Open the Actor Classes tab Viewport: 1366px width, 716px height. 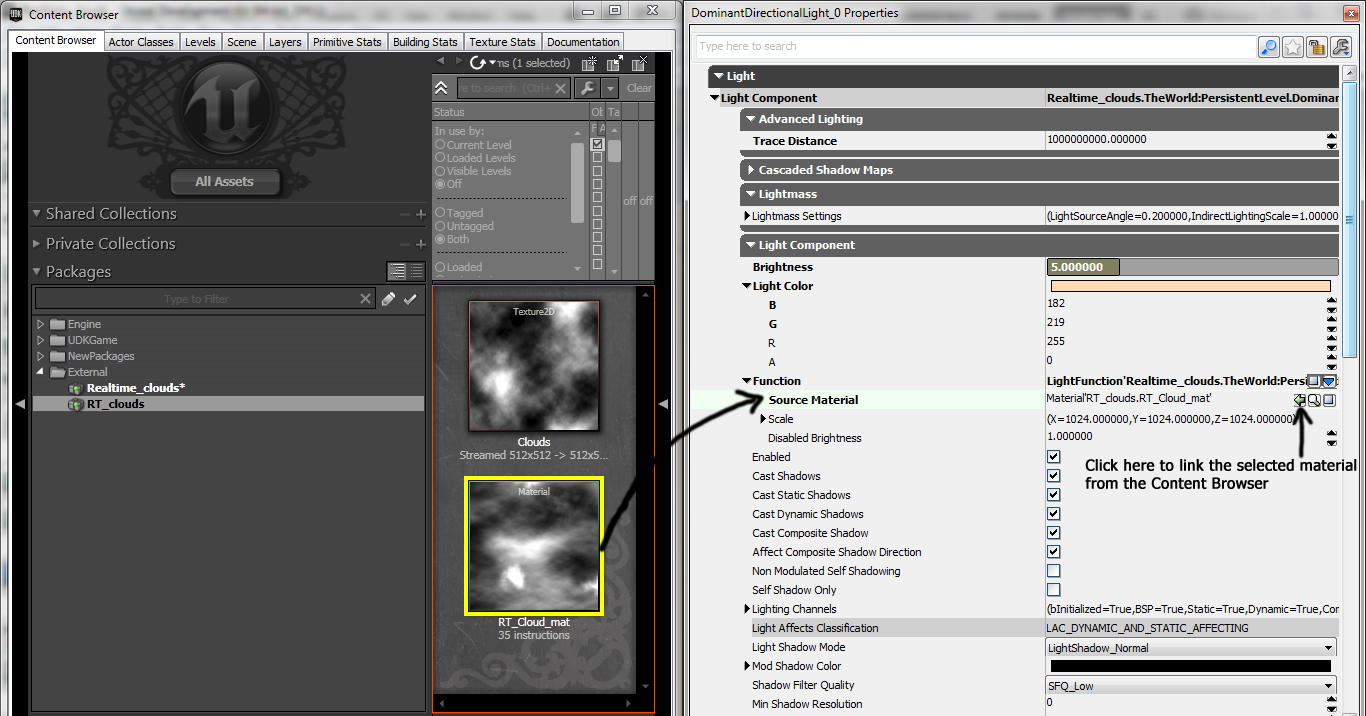tap(141, 41)
